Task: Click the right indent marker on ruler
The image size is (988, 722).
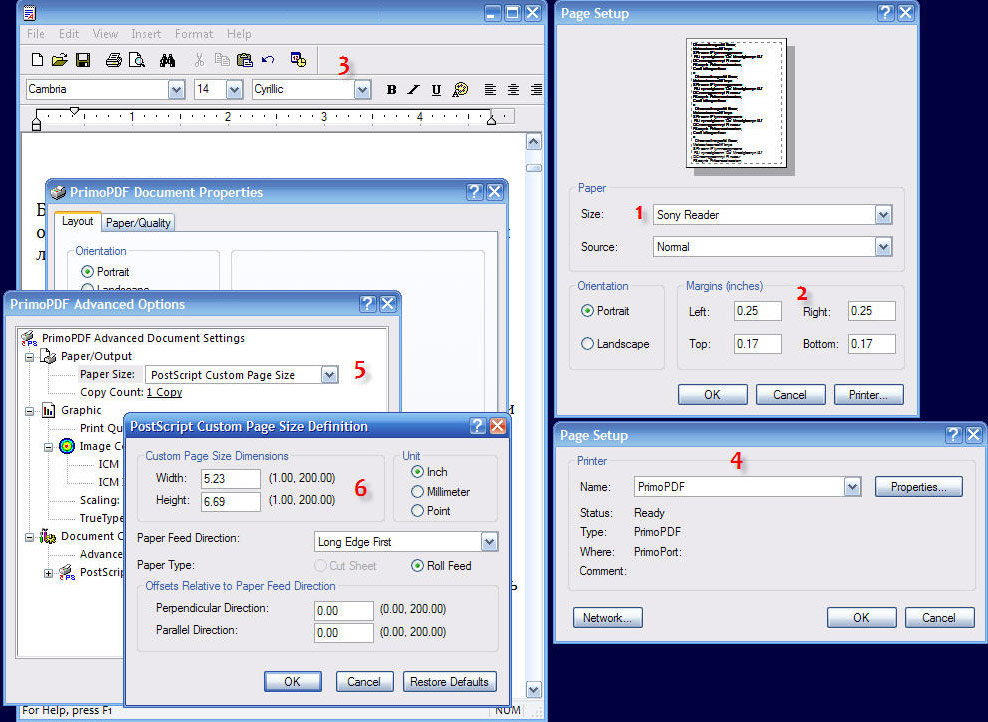Action: (491, 118)
